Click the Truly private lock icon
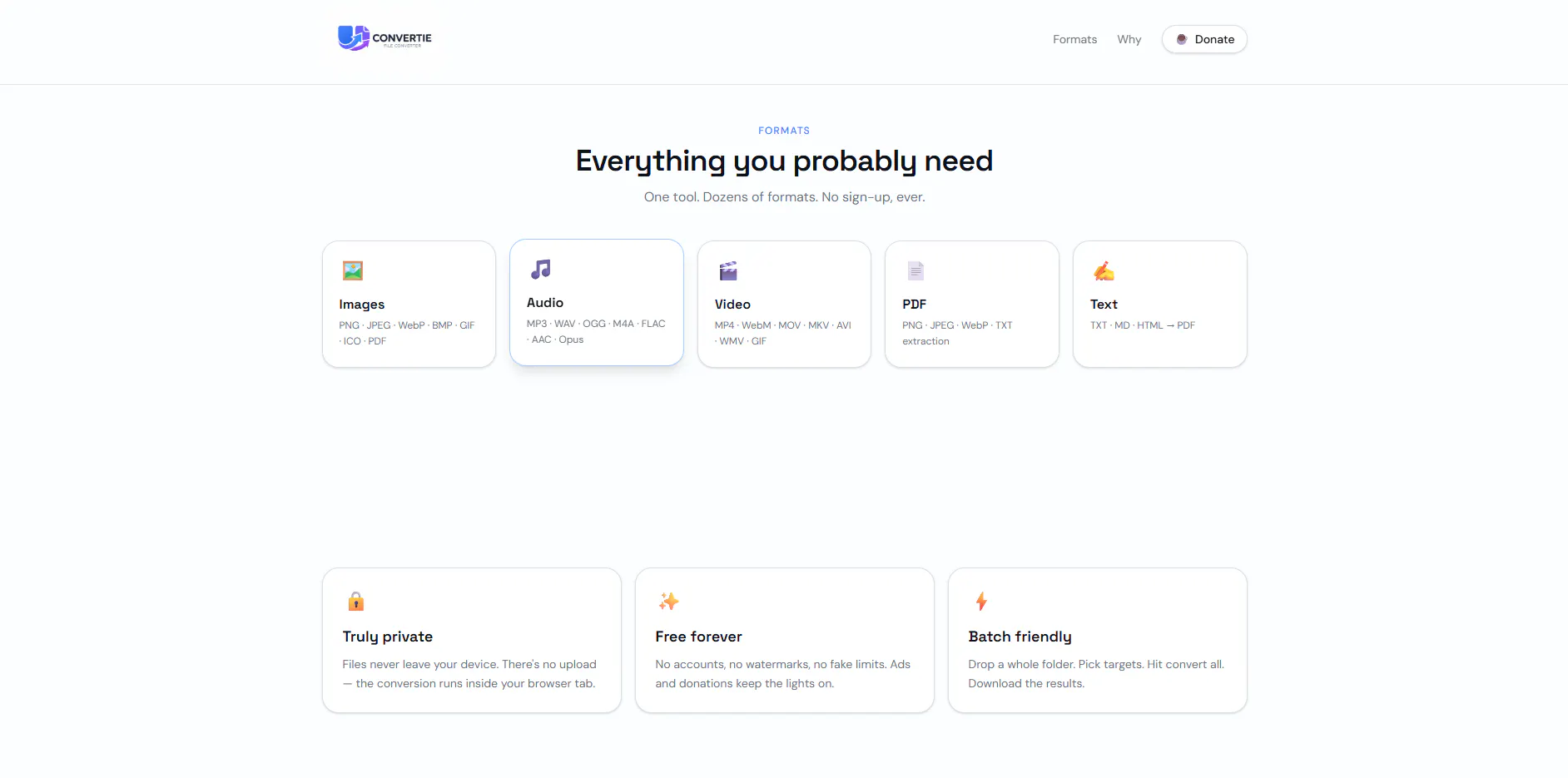This screenshot has width=1568, height=778. (x=355, y=601)
